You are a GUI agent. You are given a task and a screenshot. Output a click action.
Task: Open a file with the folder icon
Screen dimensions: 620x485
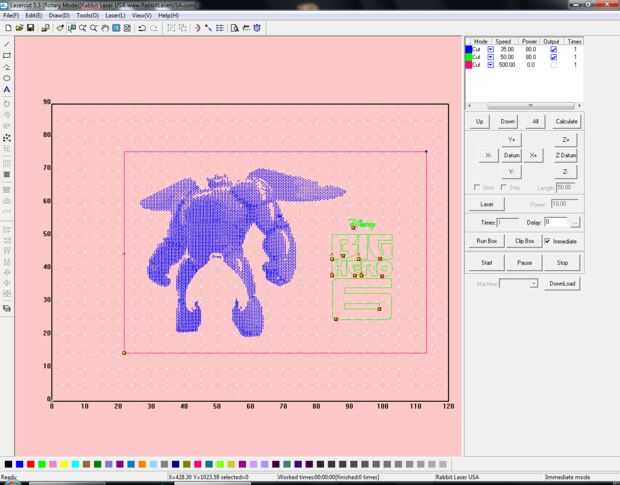coord(19,28)
